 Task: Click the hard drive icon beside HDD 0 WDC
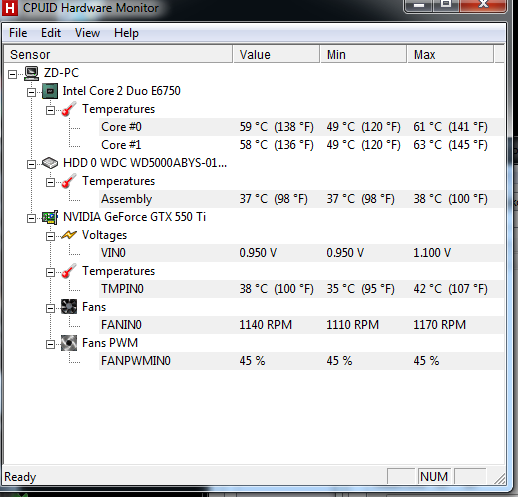click(x=50, y=163)
